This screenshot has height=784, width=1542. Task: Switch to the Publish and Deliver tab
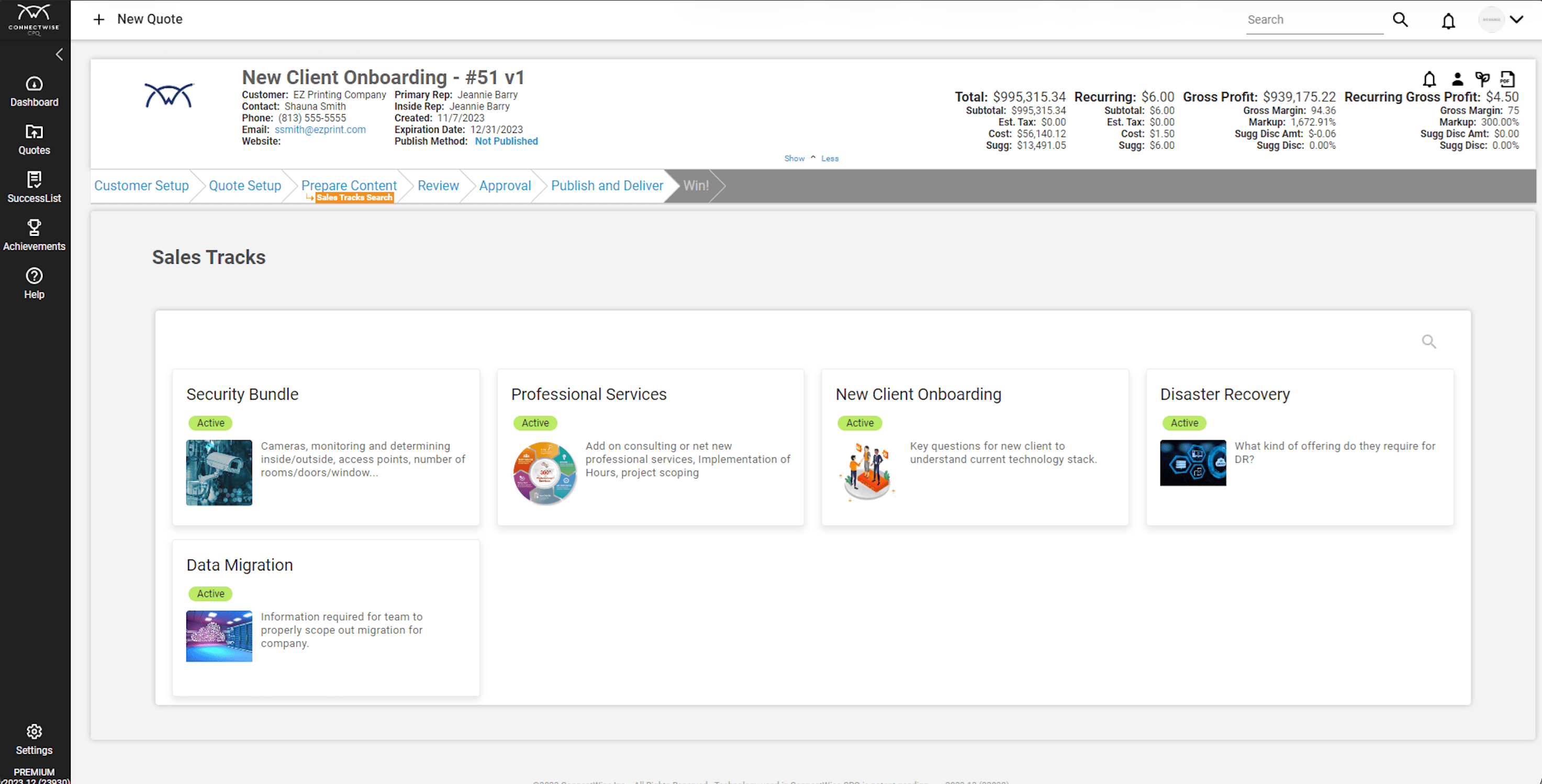coord(607,185)
